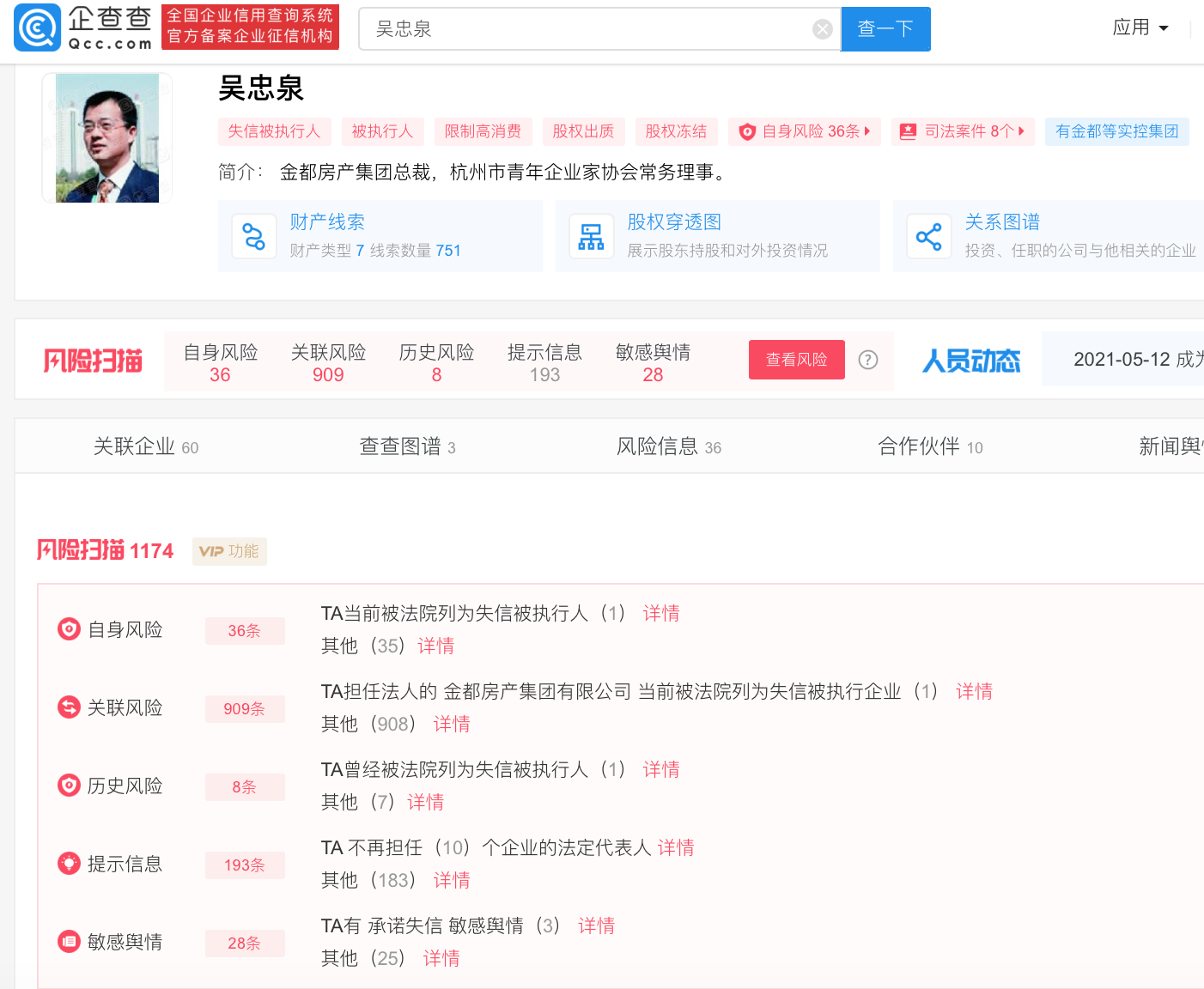
Task: Click the 193条 count badge
Action: [245, 865]
